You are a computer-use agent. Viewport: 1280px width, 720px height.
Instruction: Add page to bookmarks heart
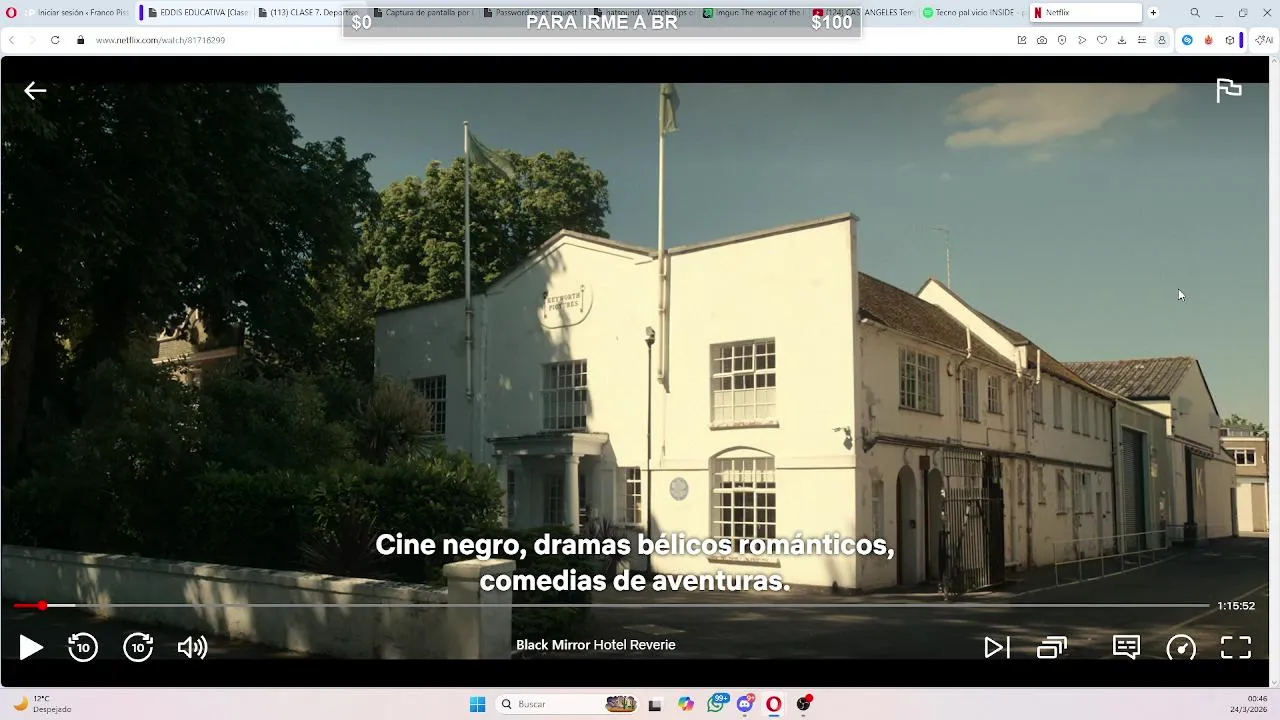(x=1102, y=40)
